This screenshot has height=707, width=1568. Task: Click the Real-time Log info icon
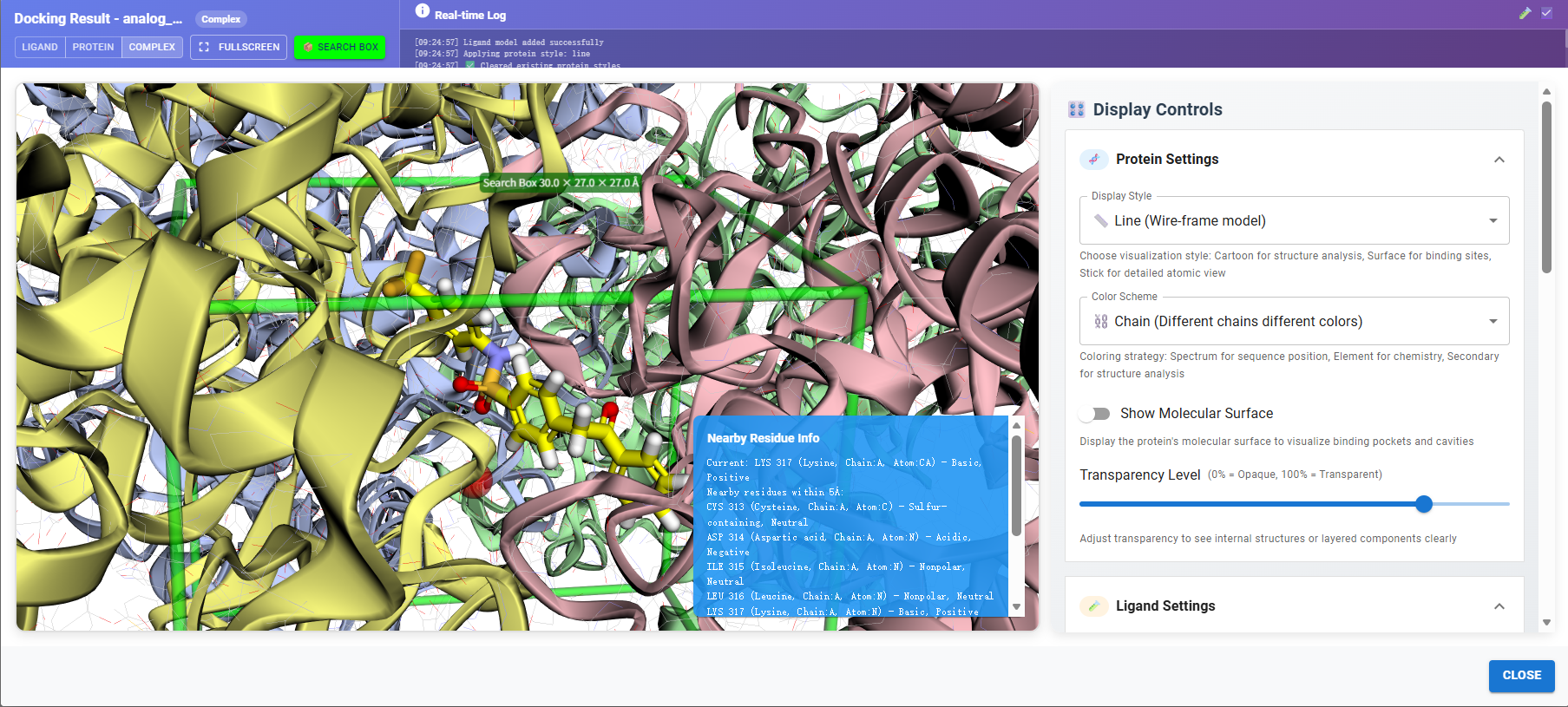423,11
